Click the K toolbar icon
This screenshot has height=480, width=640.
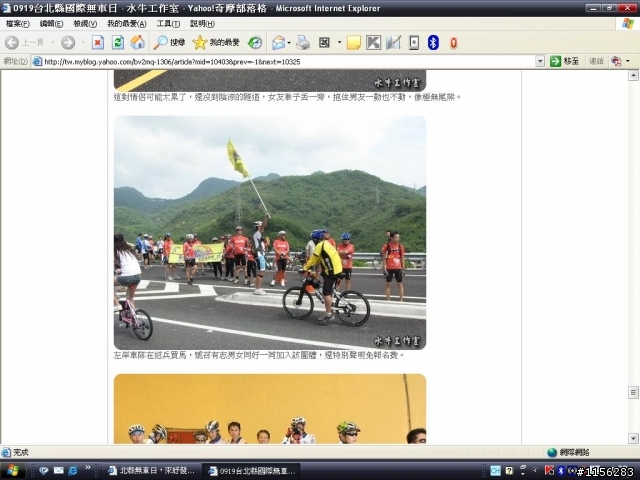click(373, 42)
